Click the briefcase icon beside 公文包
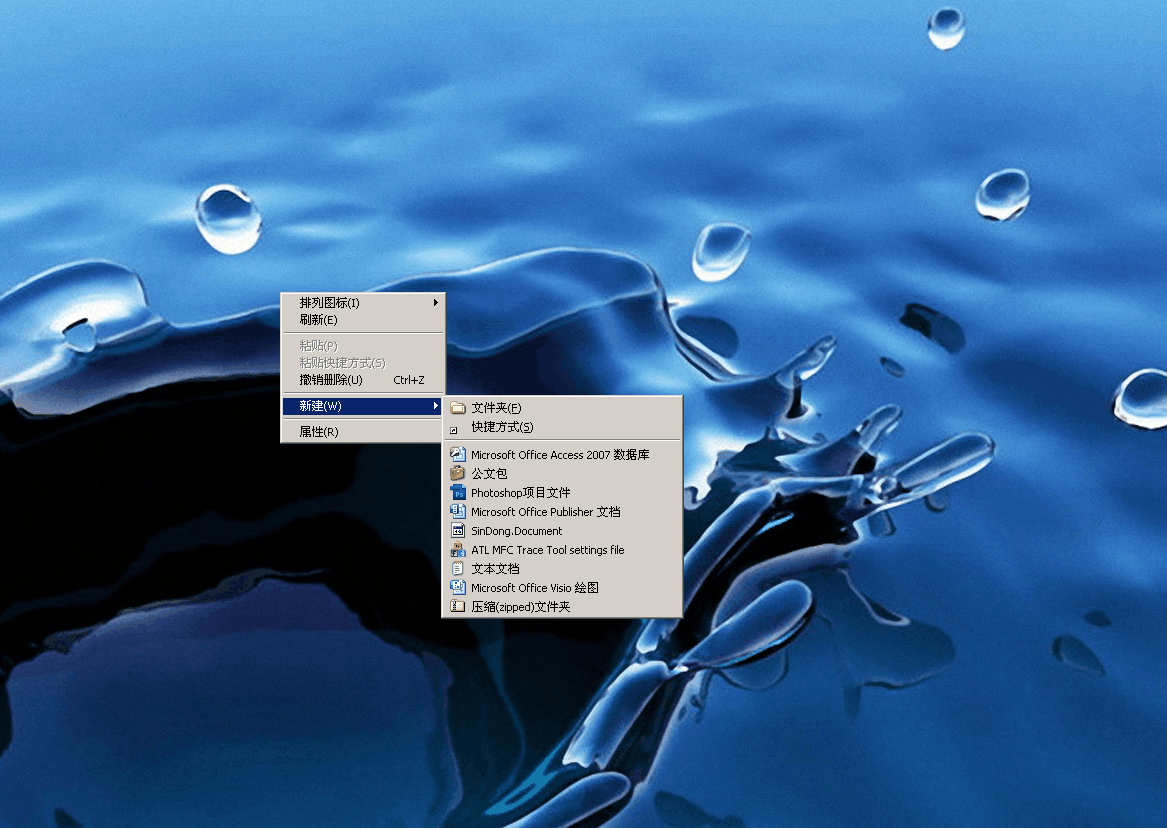 tap(458, 473)
